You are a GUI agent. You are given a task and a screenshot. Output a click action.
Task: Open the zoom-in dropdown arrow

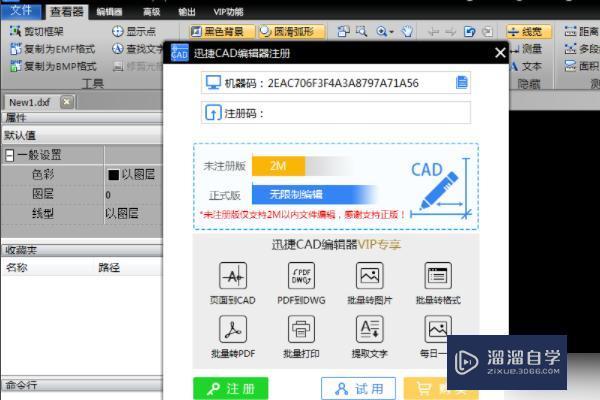pyautogui.click(x=391, y=32)
